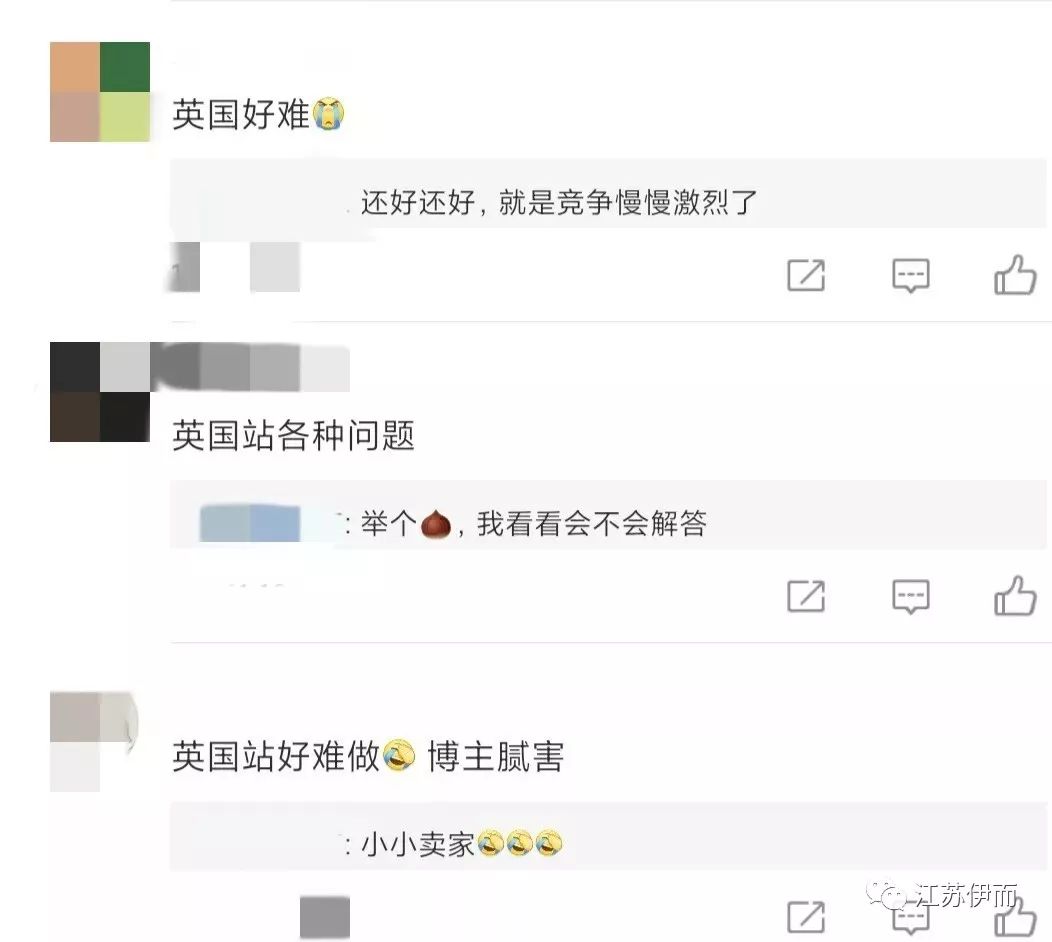The width and height of the screenshot is (1052, 942).
Task: Reply to the '英国站各种问题' comment
Action: coord(910,596)
